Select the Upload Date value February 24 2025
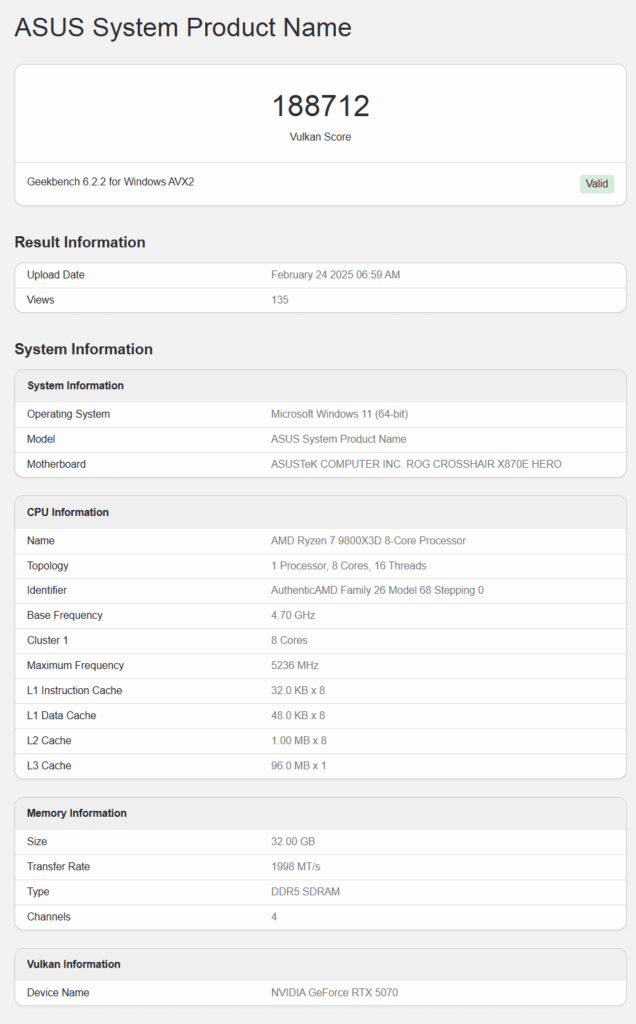Screen dimensions: 636x1024 point(336,275)
